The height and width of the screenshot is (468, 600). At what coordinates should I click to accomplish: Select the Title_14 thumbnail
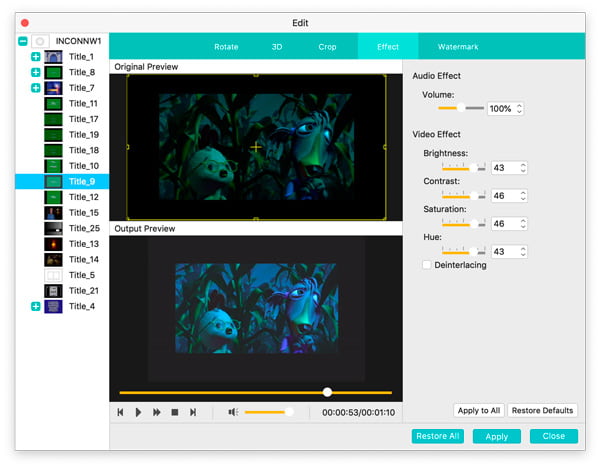tap(53, 260)
